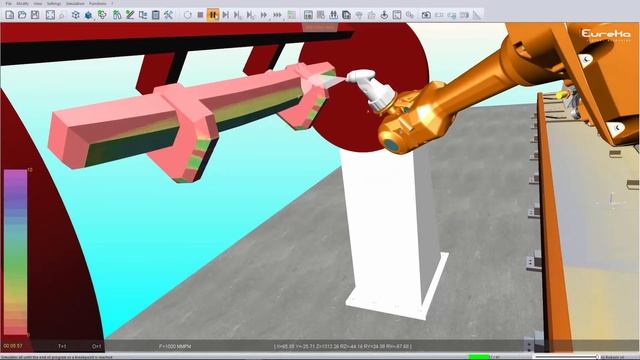The width and height of the screenshot is (640, 360).
Task: Click the elapsed time readout at bottom left
Action: click(x=13, y=346)
